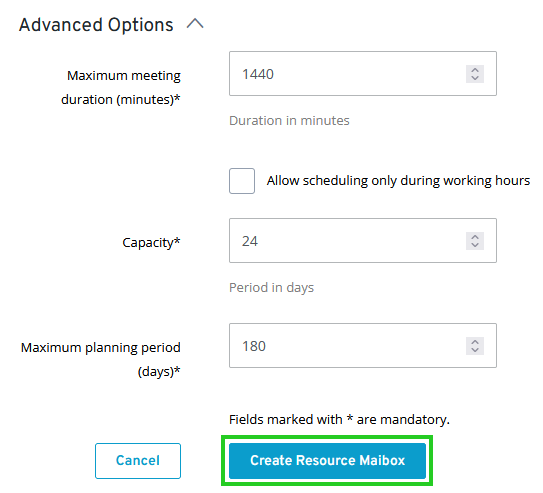This screenshot has width=543, height=493.
Task: Click the 'Maximum planning period (days)' label
Action: (x=101, y=359)
